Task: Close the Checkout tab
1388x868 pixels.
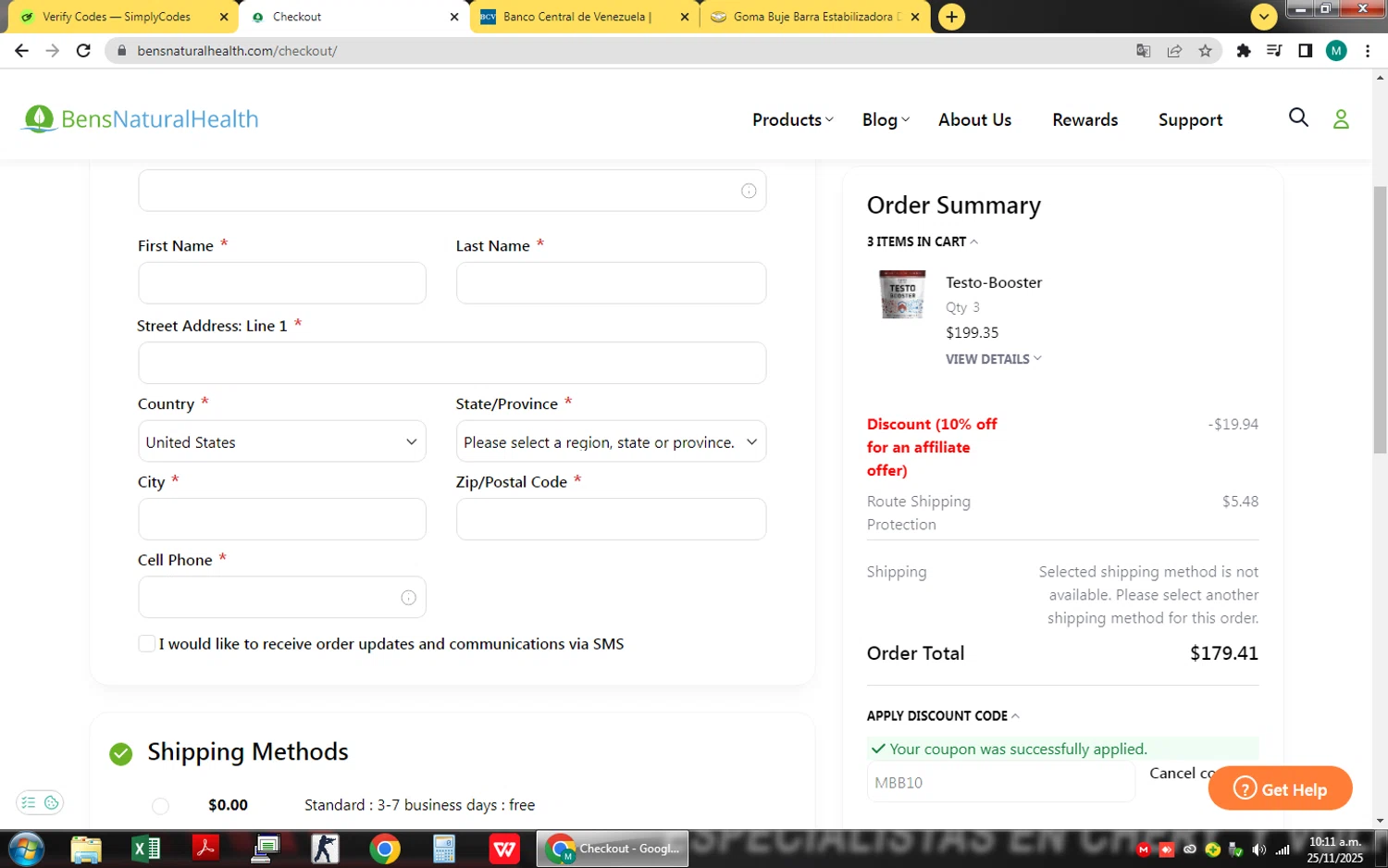Action: tap(454, 17)
